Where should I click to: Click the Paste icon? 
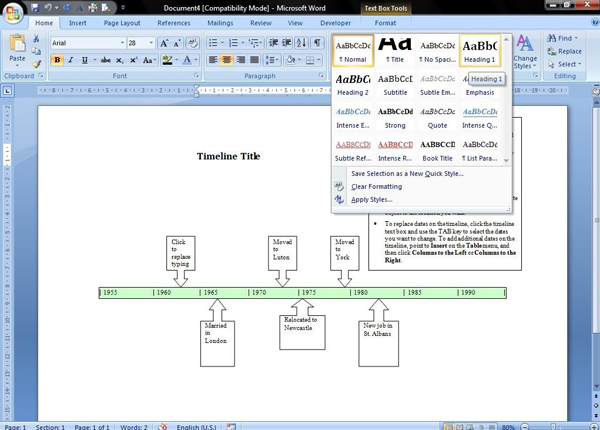[16, 47]
